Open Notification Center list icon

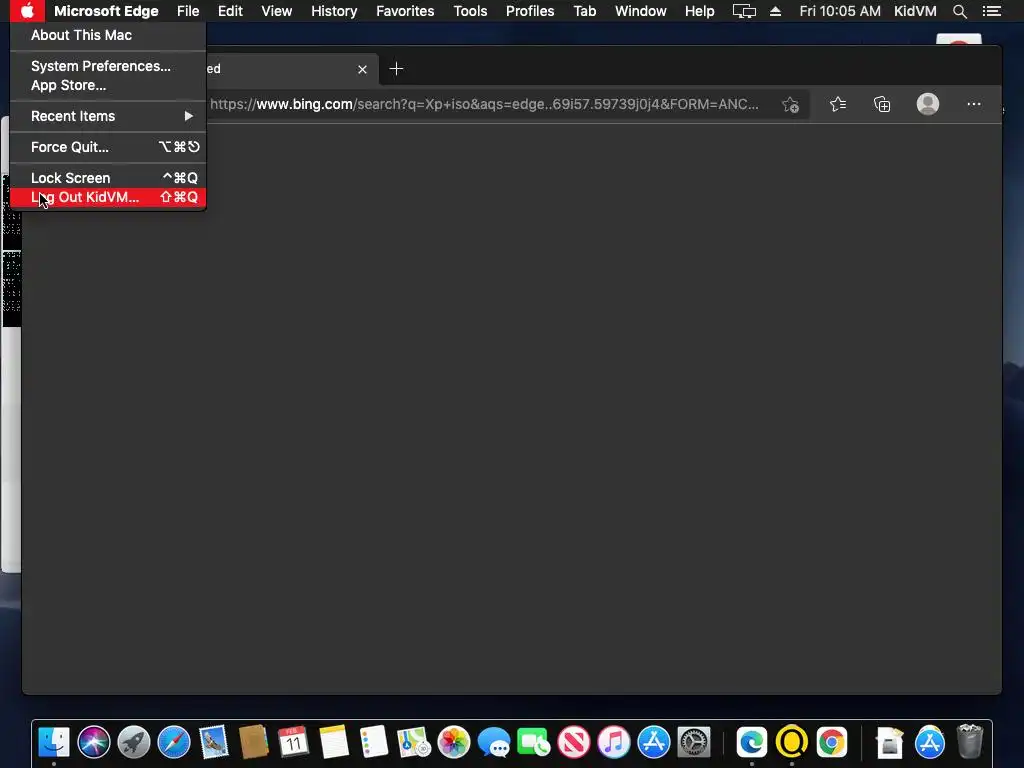click(991, 11)
